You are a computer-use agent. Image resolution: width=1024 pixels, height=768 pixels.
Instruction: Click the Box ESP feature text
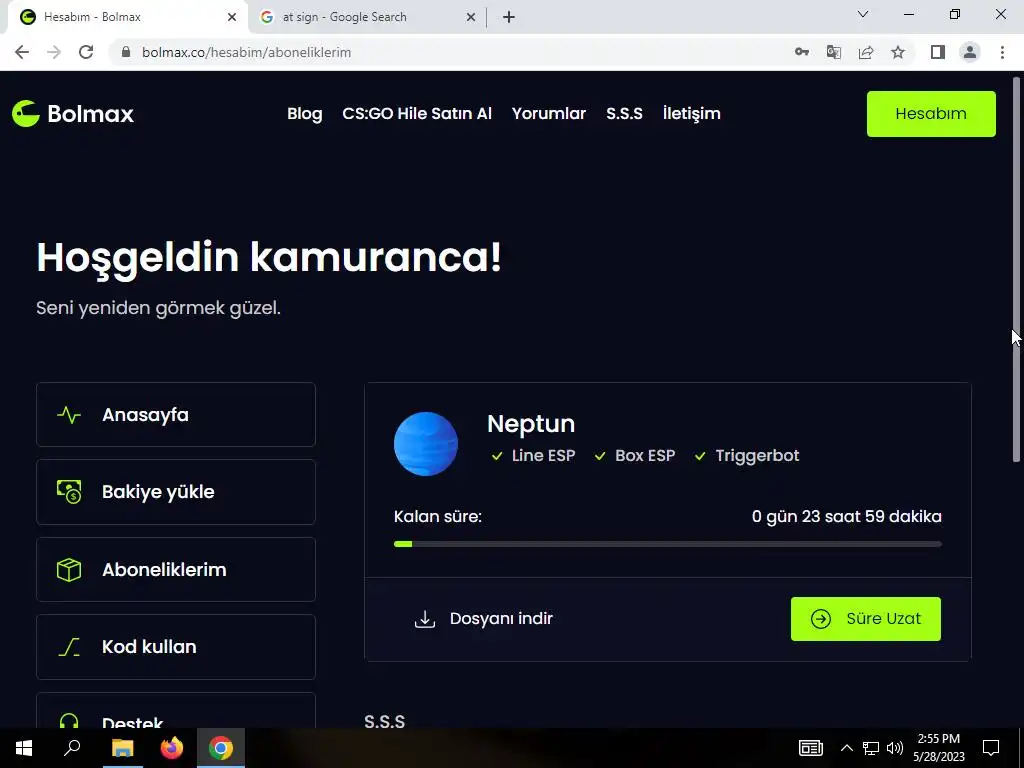click(x=645, y=456)
